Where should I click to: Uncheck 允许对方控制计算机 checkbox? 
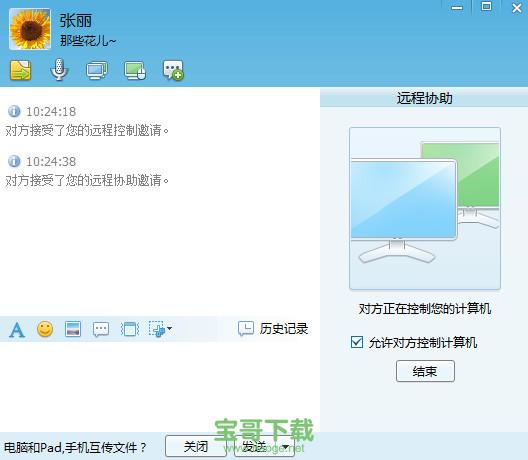(x=357, y=342)
